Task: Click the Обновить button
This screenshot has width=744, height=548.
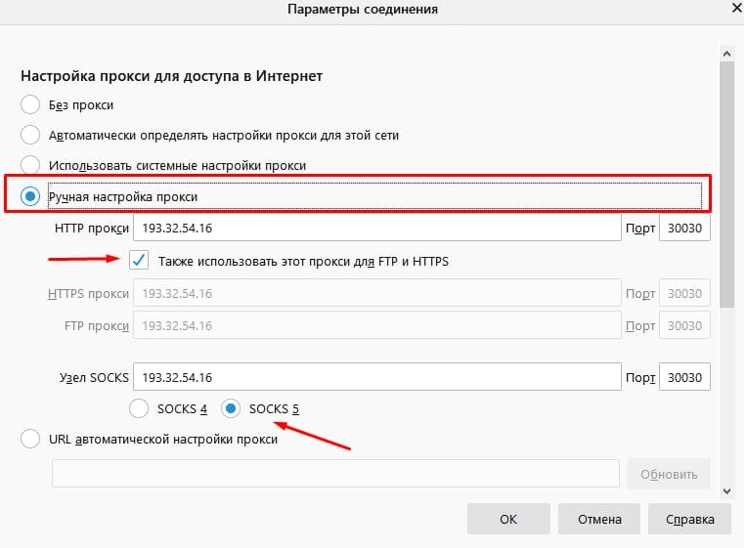Action: tap(669, 474)
